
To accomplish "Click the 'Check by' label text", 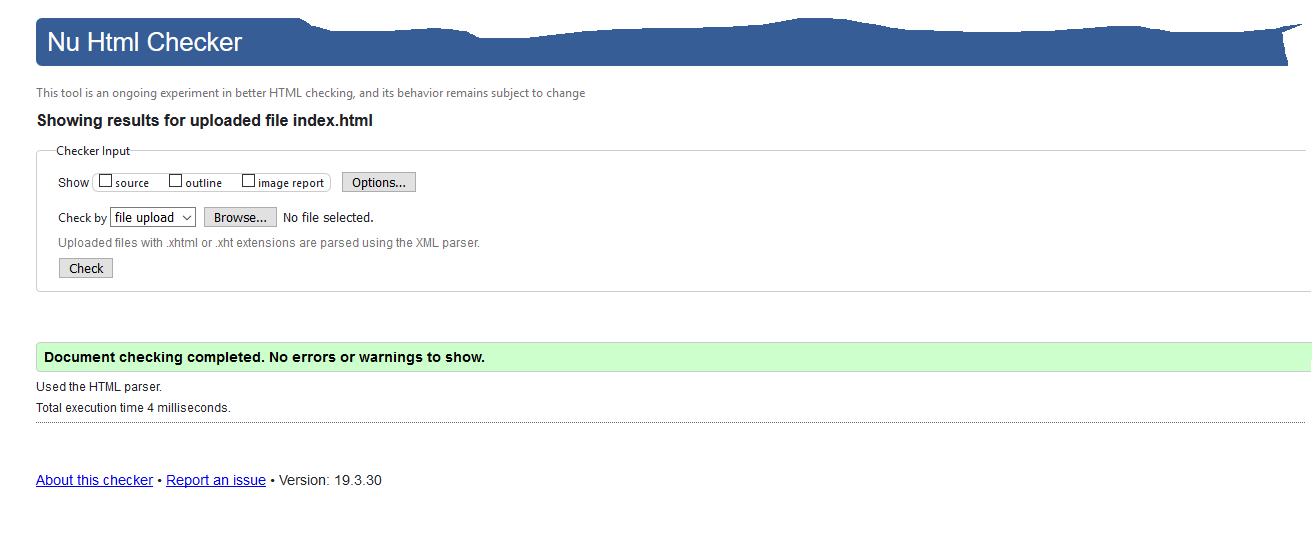I will coord(82,218).
